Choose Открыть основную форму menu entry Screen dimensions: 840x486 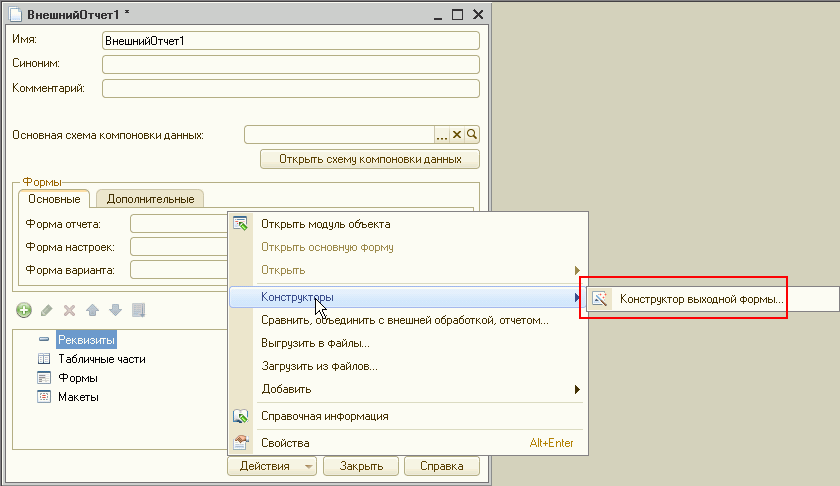click(x=408, y=247)
